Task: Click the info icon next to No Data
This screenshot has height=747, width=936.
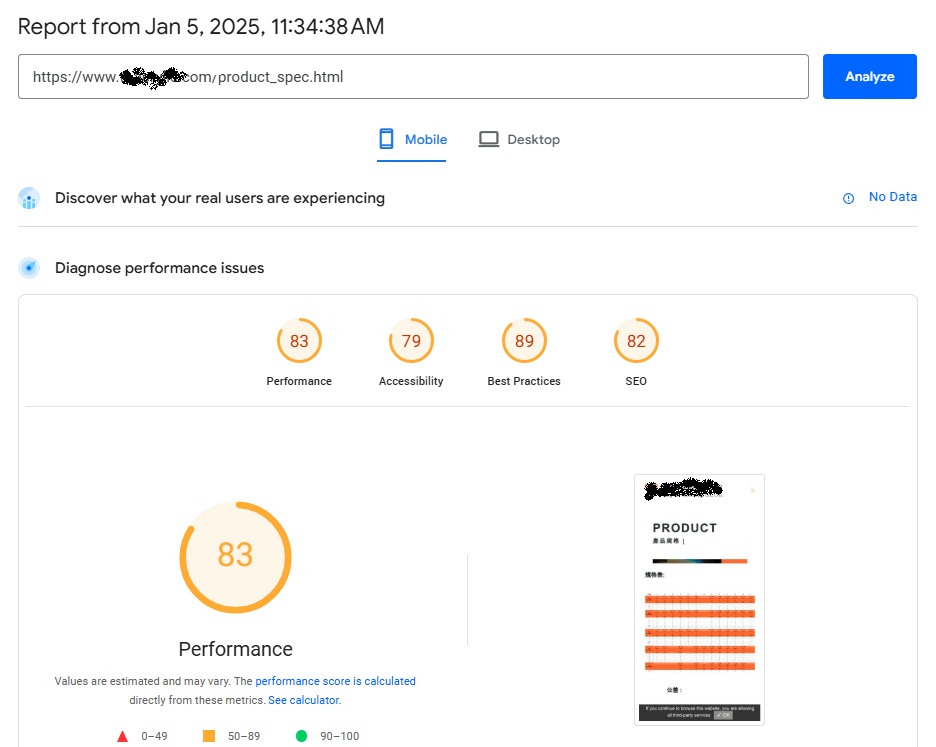Action: 849,197
